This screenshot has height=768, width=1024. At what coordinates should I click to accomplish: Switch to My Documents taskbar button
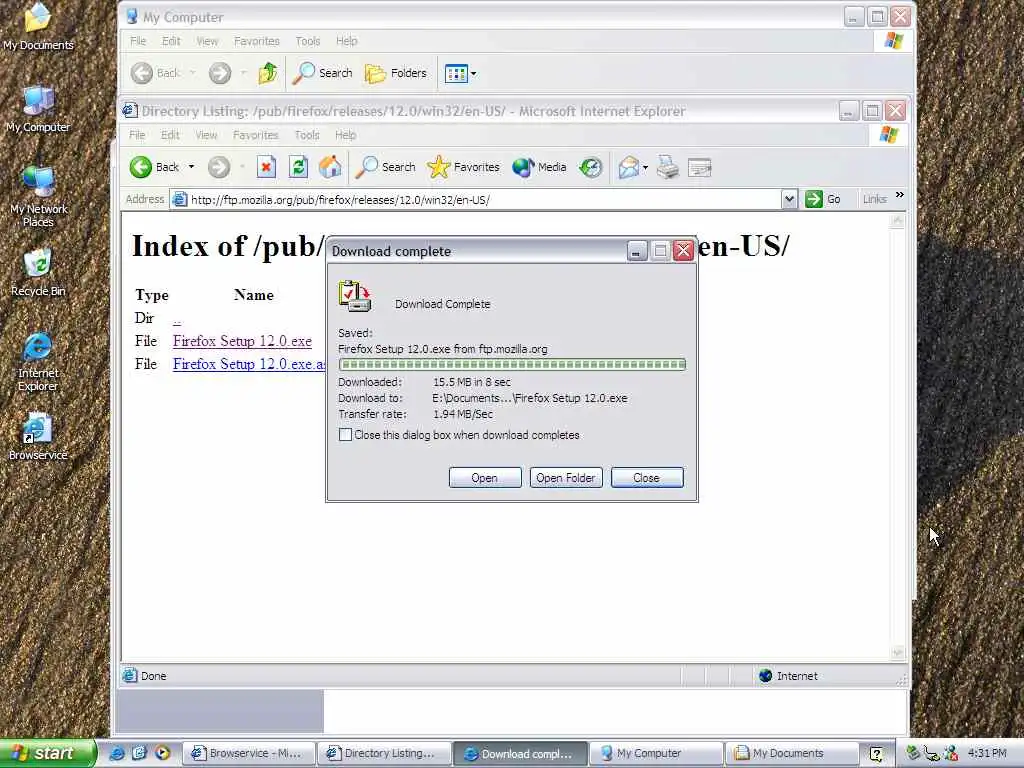point(792,753)
